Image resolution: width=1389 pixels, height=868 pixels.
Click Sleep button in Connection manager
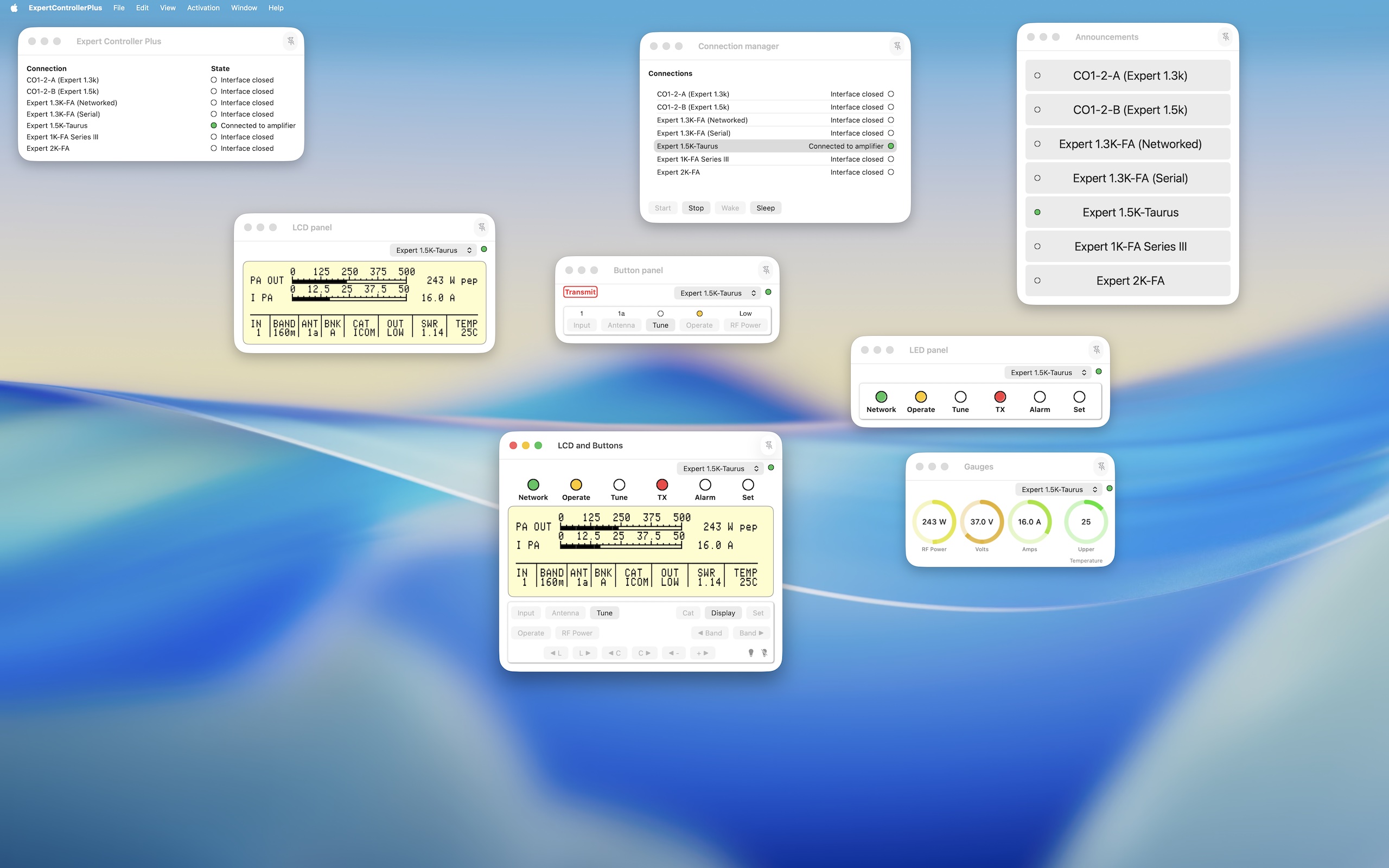(765, 208)
